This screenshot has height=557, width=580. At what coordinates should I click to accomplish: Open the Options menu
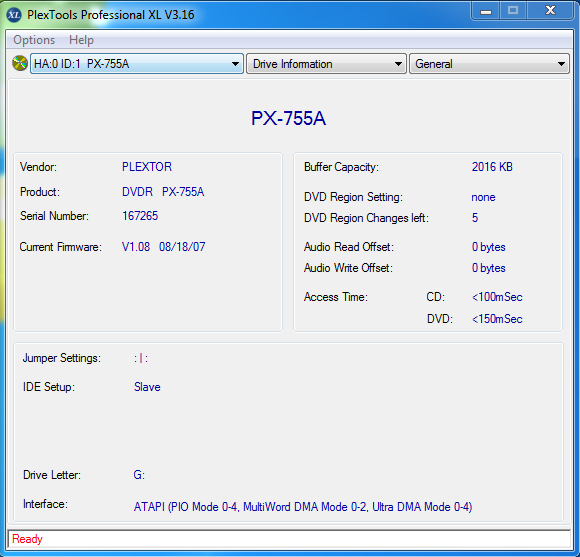tap(34, 40)
